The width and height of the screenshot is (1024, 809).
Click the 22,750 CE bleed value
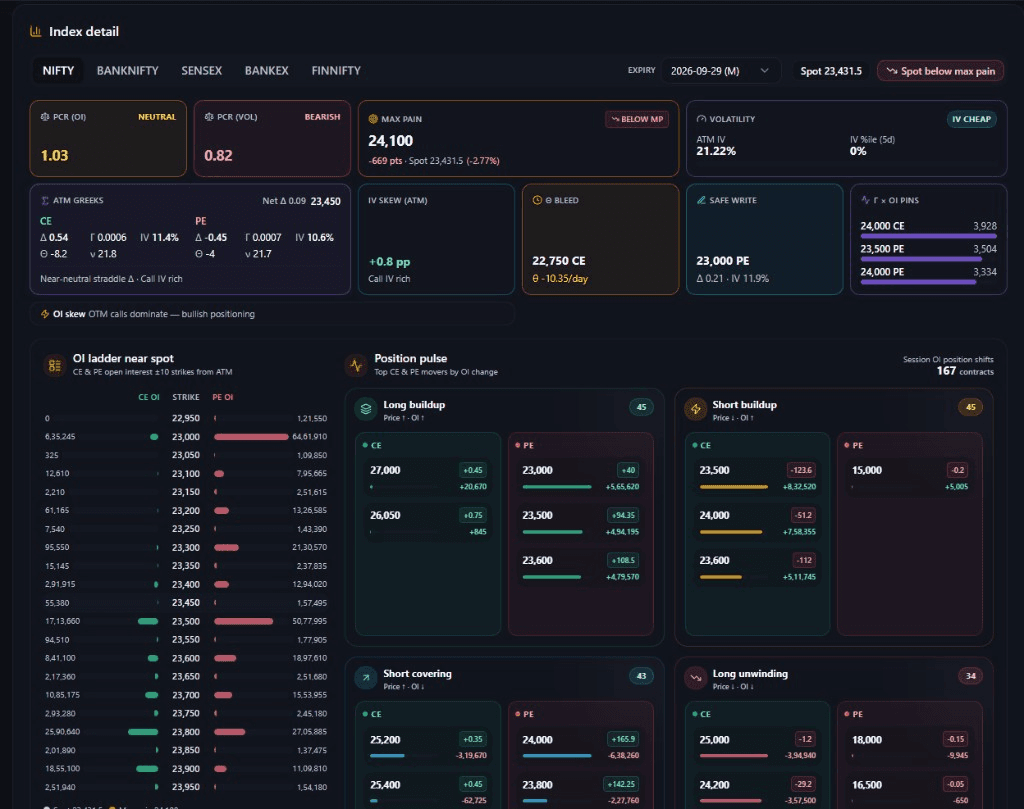click(558, 261)
